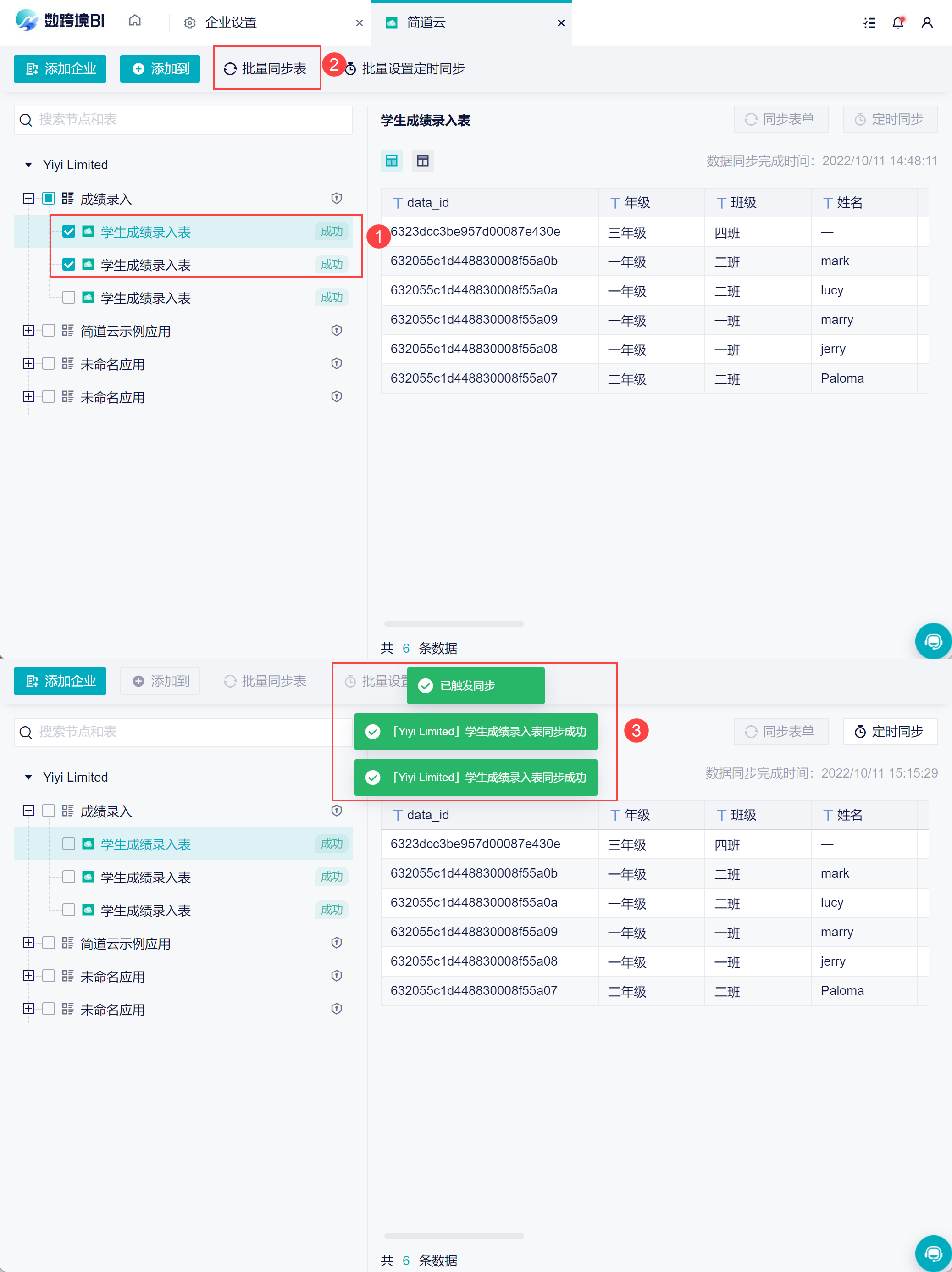Image resolution: width=952 pixels, height=1272 pixels.
Task: Open the task list icon beside bell
Action: [869, 23]
